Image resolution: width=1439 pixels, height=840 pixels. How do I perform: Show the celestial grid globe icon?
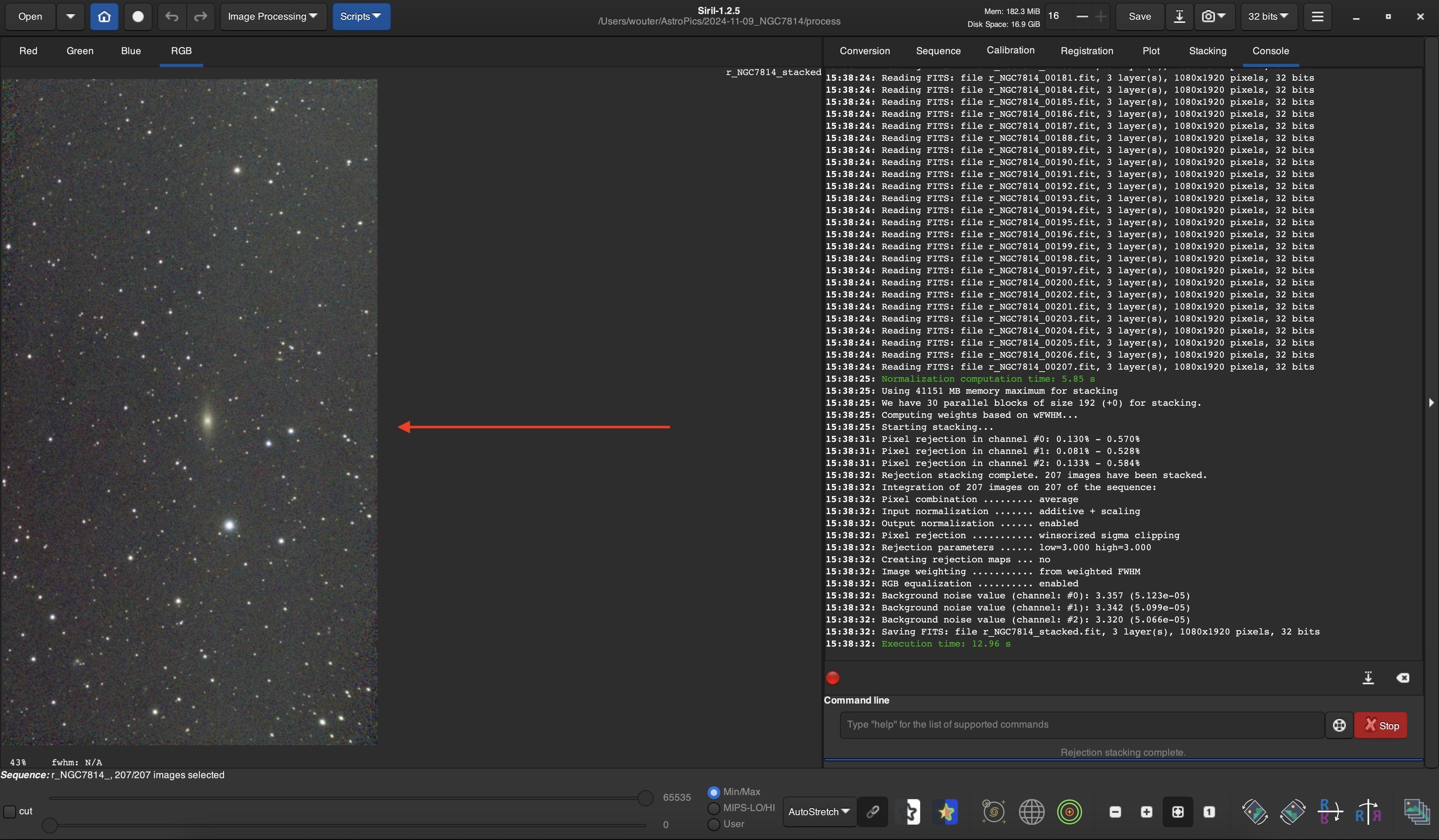[1031, 812]
